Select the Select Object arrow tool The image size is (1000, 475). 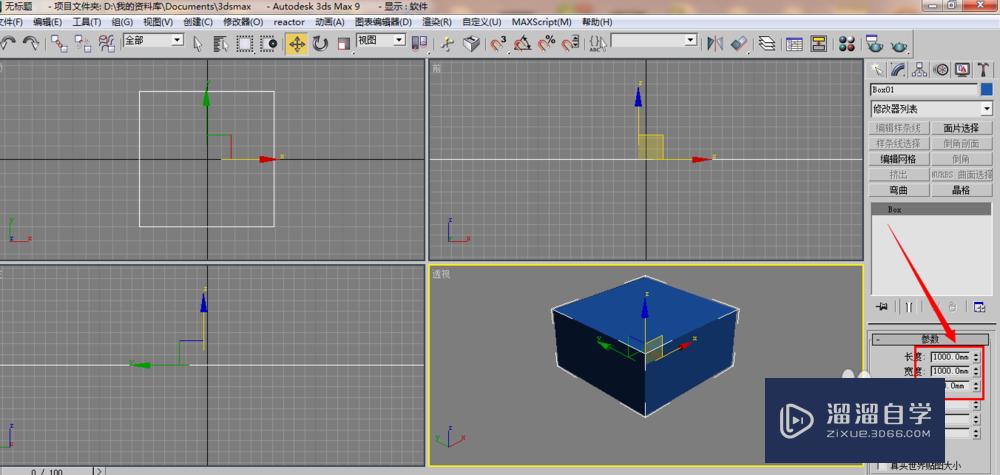[198, 43]
